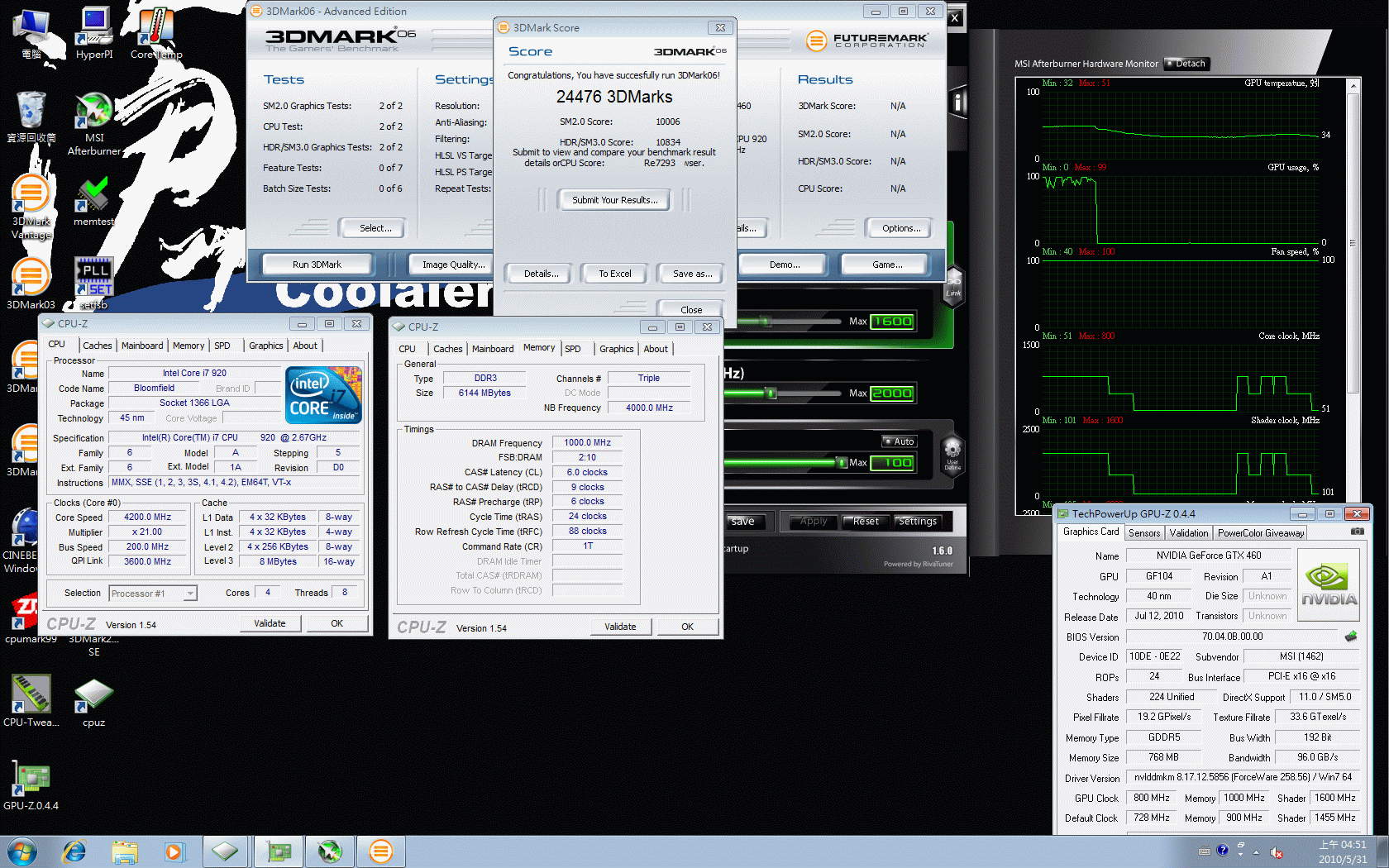Screen dimensions: 1389x868
Task: Switch to GPU-Z Sensors tab
Action: (1144, 533)
